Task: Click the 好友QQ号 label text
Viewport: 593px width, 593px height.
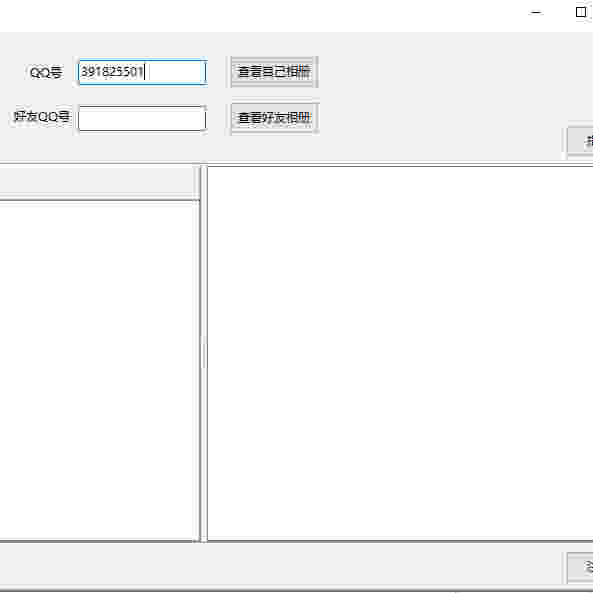Action: tap(42, 117)
